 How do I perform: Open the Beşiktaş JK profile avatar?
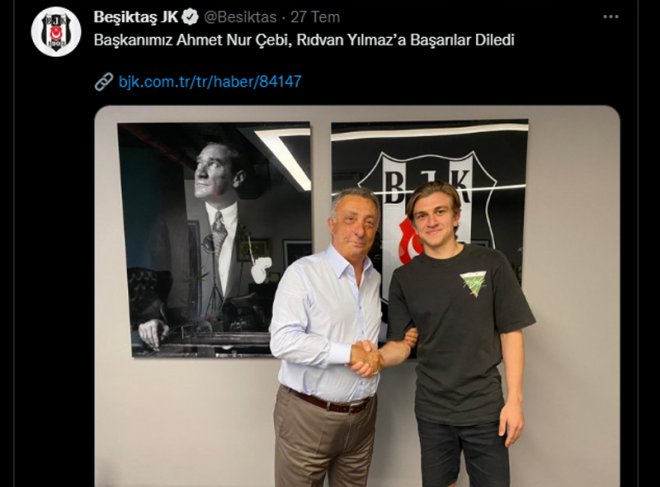(x=56, y=32)
